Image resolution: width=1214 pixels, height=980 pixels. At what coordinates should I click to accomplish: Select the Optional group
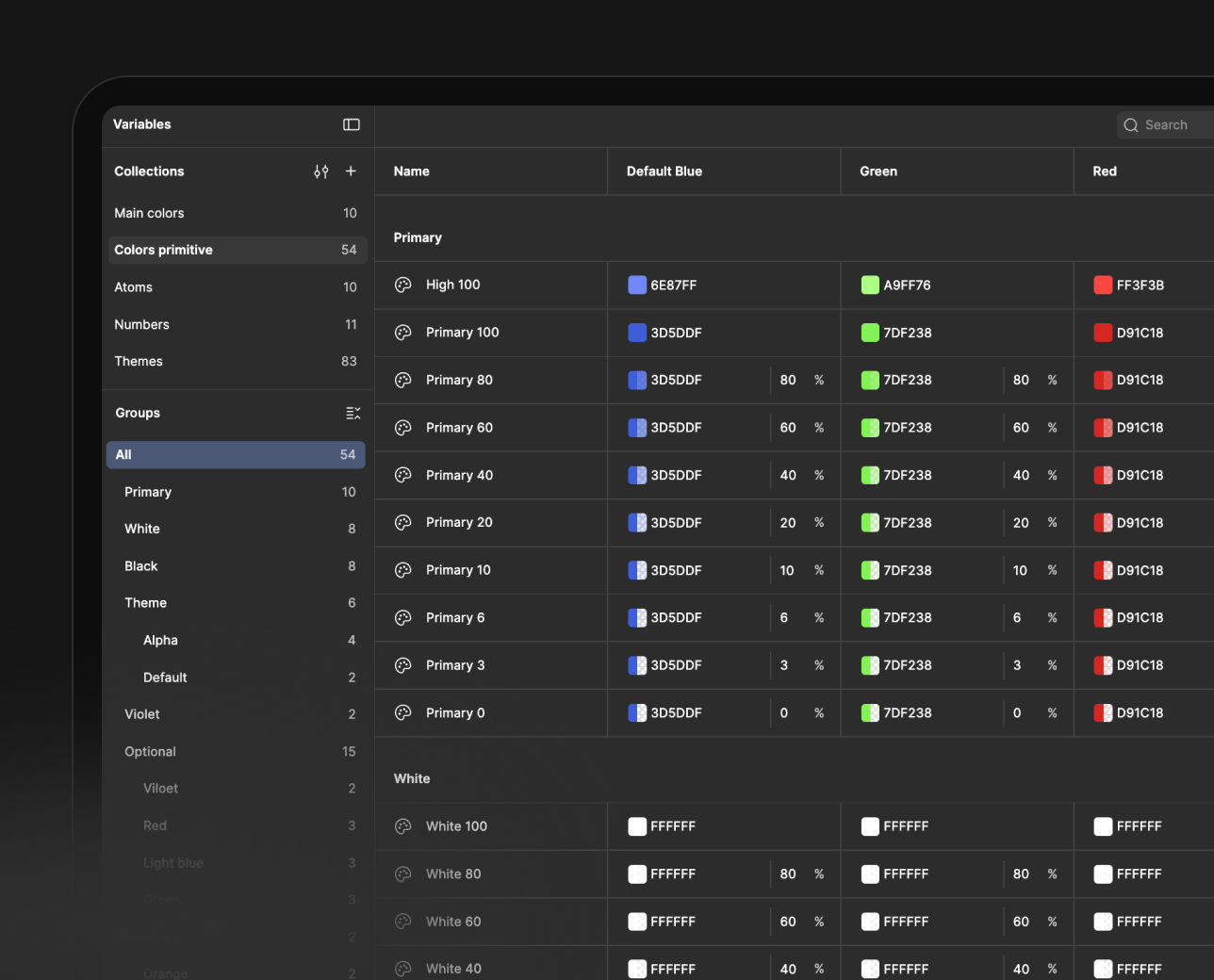coord(236,752)
